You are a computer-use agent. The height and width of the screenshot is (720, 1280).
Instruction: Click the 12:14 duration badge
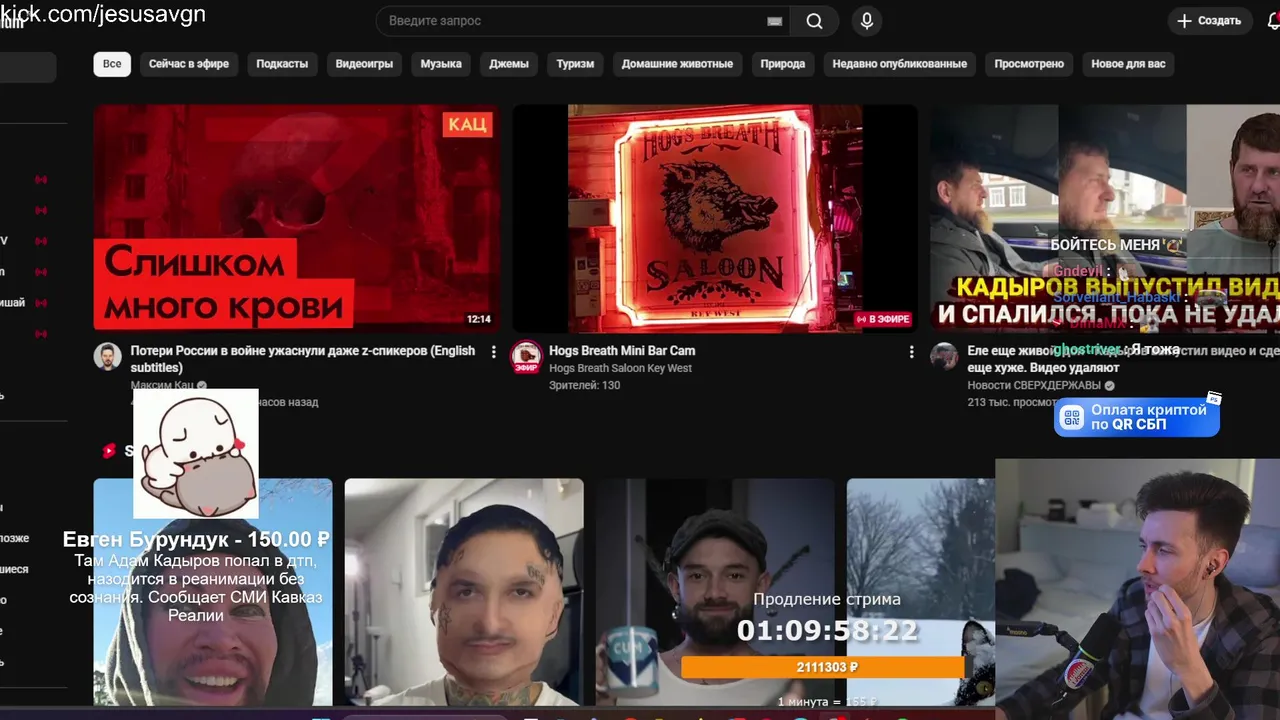(478, 319)
